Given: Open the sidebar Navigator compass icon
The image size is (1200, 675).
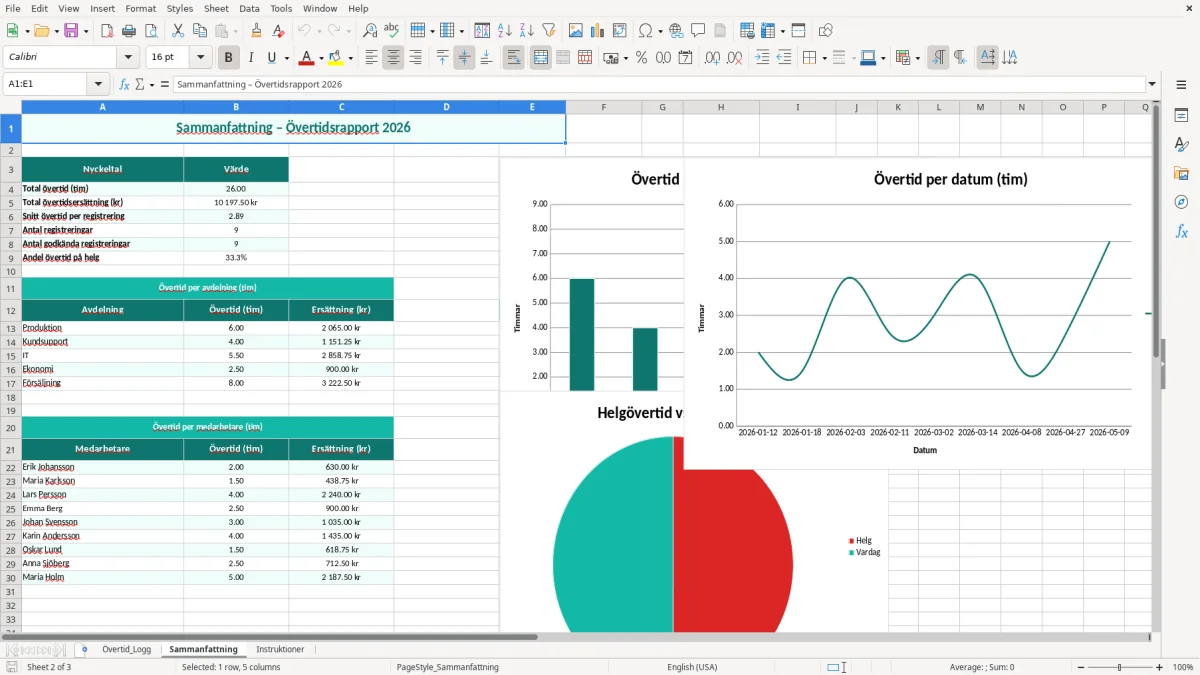Looking at the screenshot, I should (x=1181, y=202).
